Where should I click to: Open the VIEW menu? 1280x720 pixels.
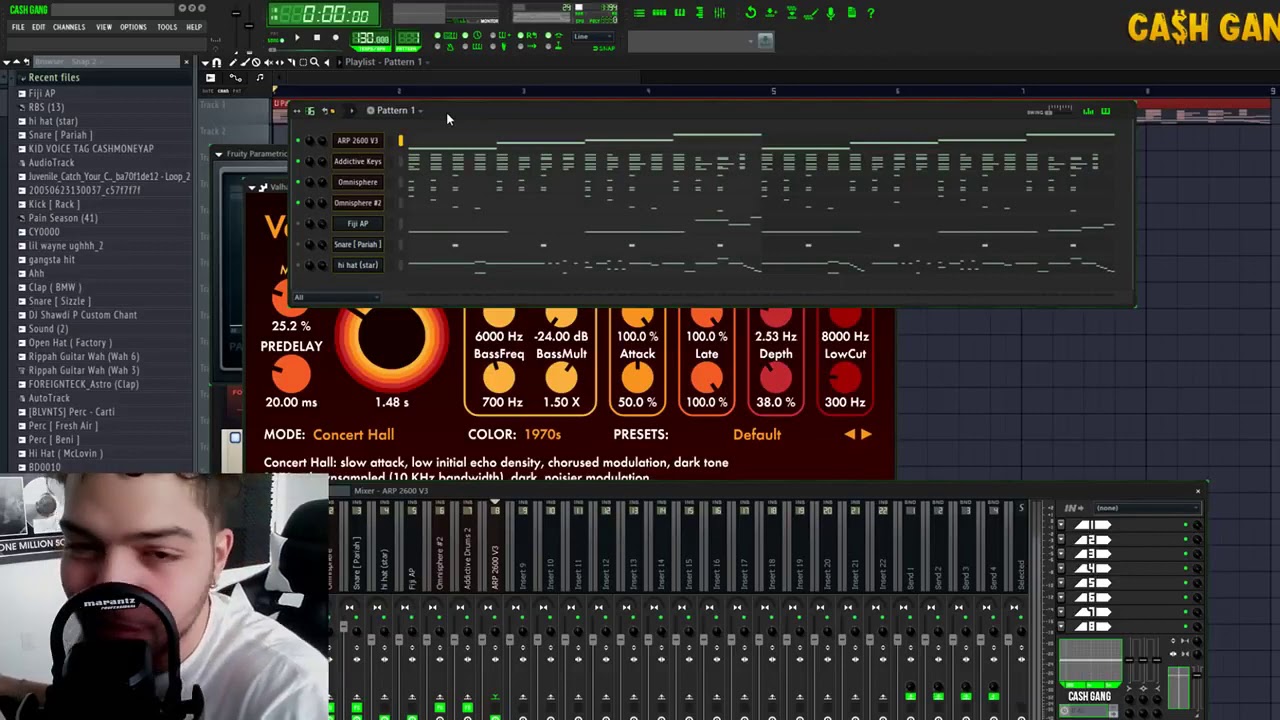coord(104,27)
